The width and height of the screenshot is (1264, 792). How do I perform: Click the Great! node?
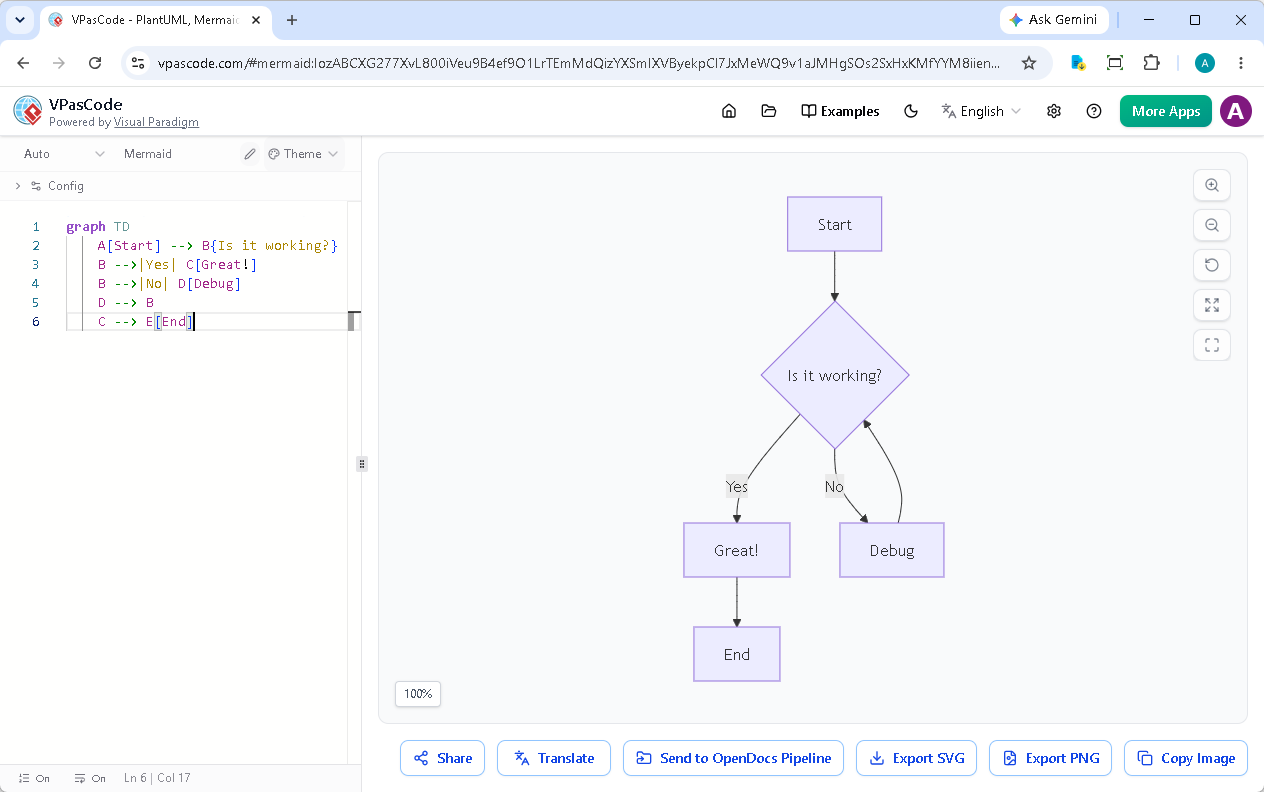[736, 550]
